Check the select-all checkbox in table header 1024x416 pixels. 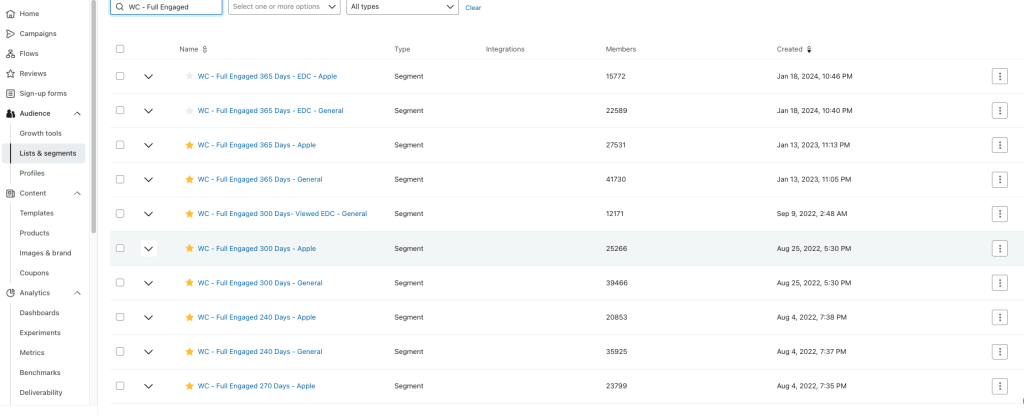click(x=120, y=49)
